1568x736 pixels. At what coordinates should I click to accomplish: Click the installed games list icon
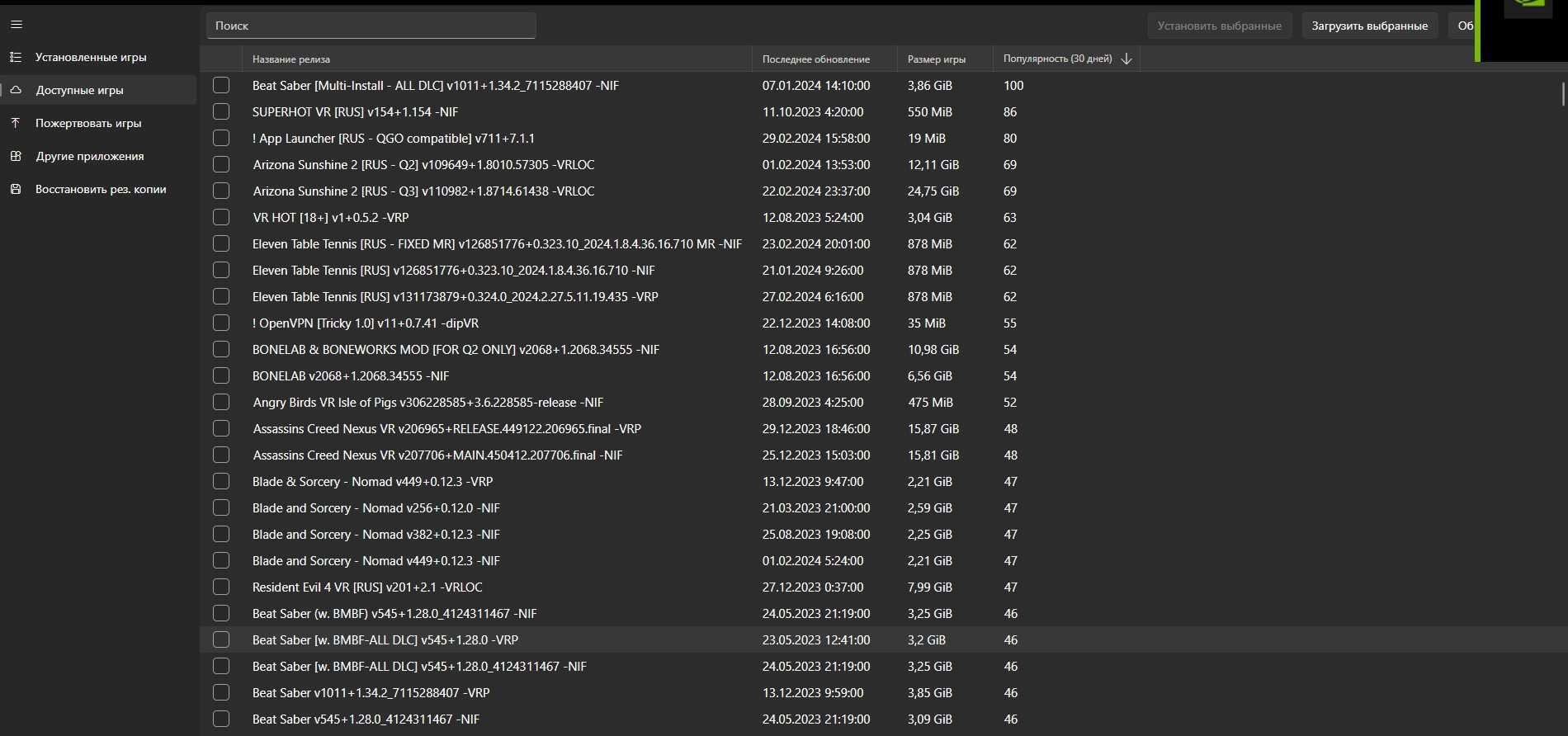coord(16,57)
